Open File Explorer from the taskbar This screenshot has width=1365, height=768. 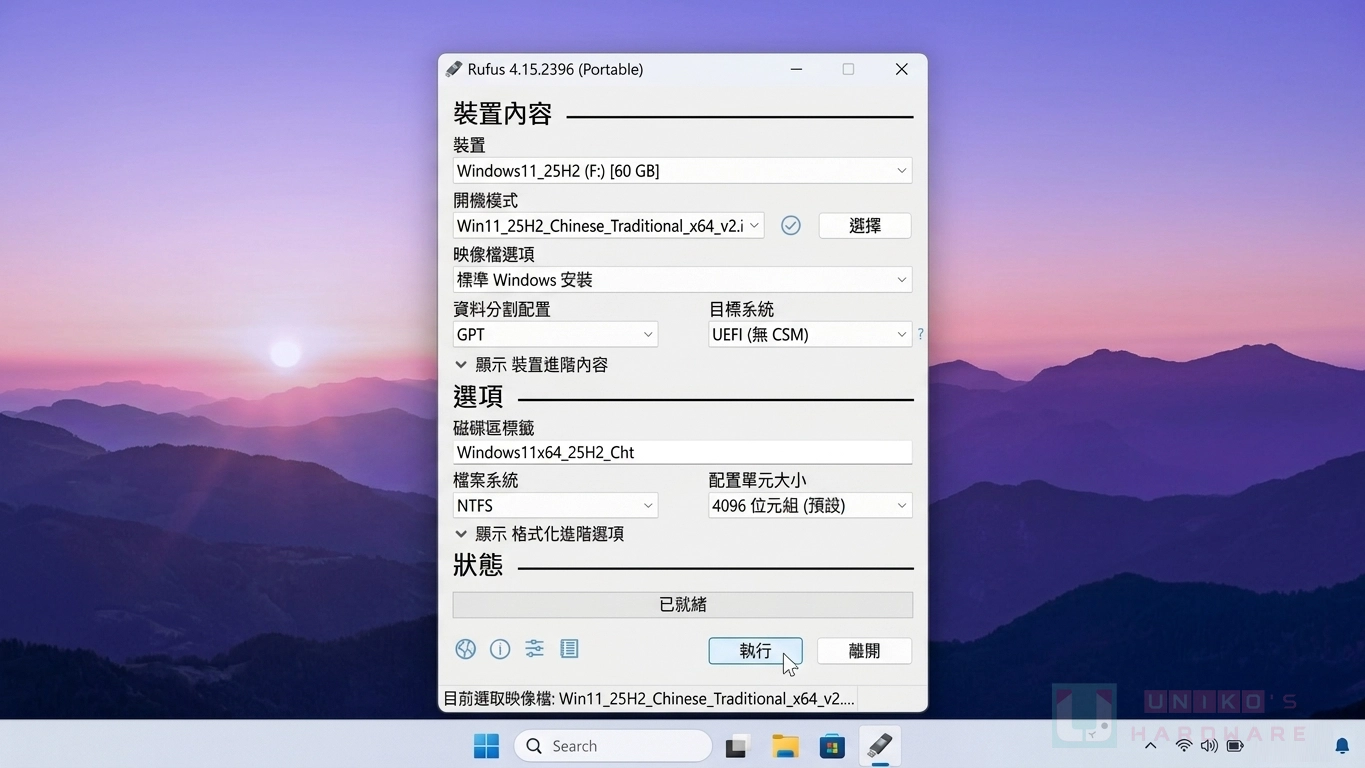[x=785, y=746]
